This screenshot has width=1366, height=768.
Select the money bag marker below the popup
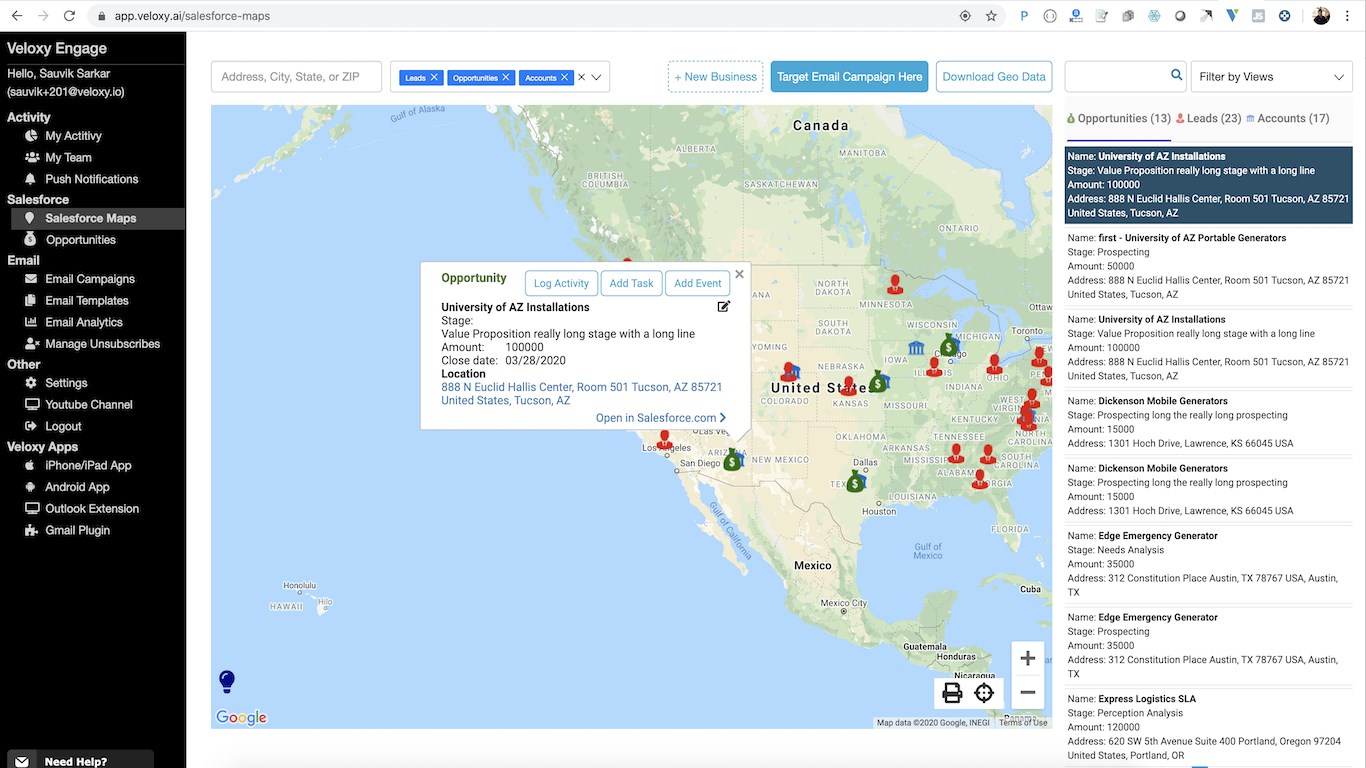[733, 460]
